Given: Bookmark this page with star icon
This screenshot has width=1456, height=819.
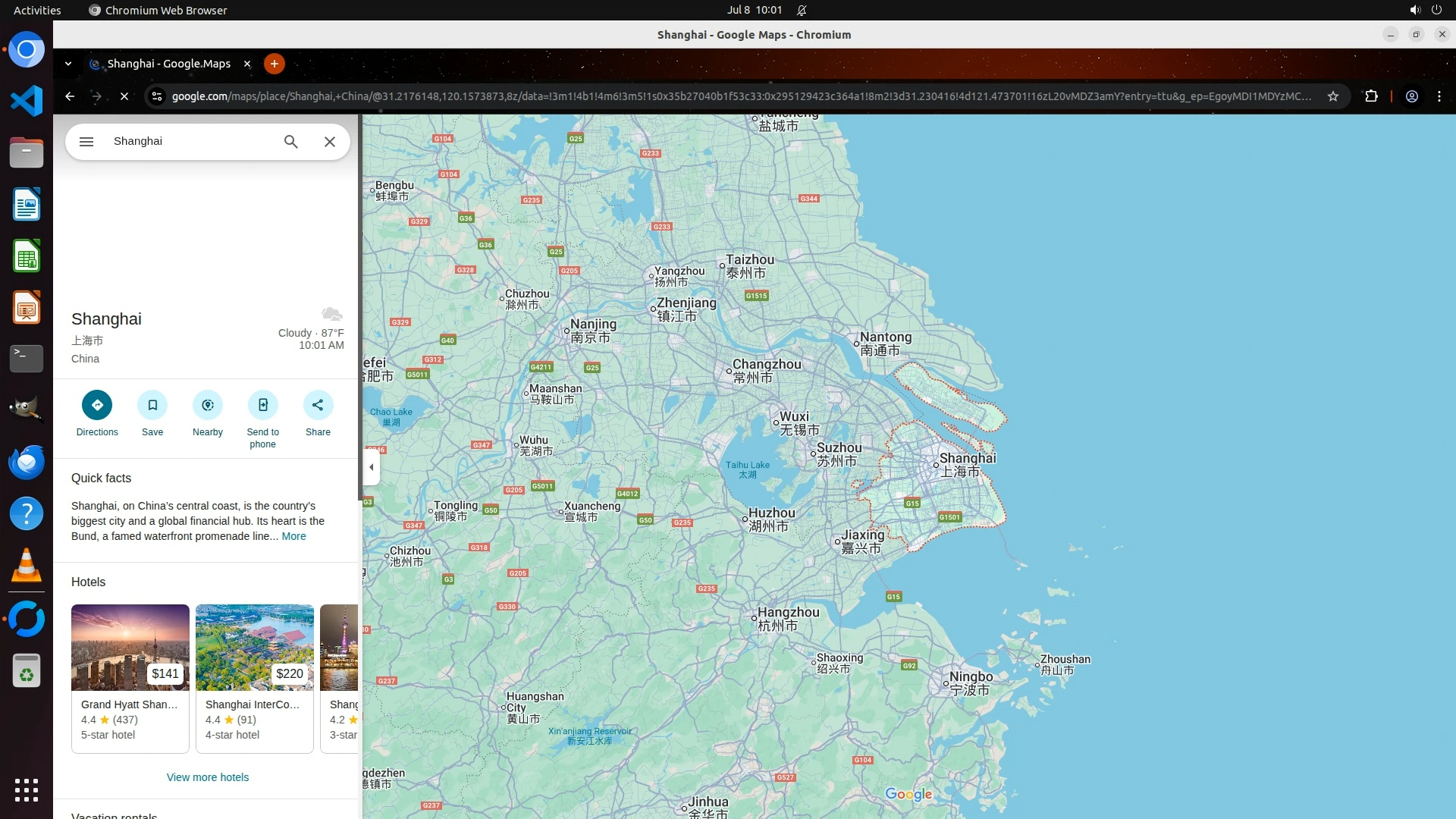Looking at the screenshot, I should pyautogui.click(x=1333, y=96).
